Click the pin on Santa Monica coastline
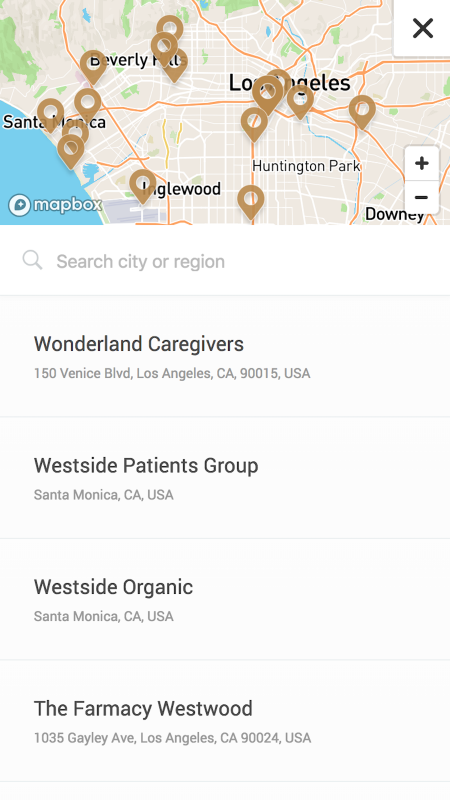Viewport: 450px width, 800px height. tap(70, 151)
